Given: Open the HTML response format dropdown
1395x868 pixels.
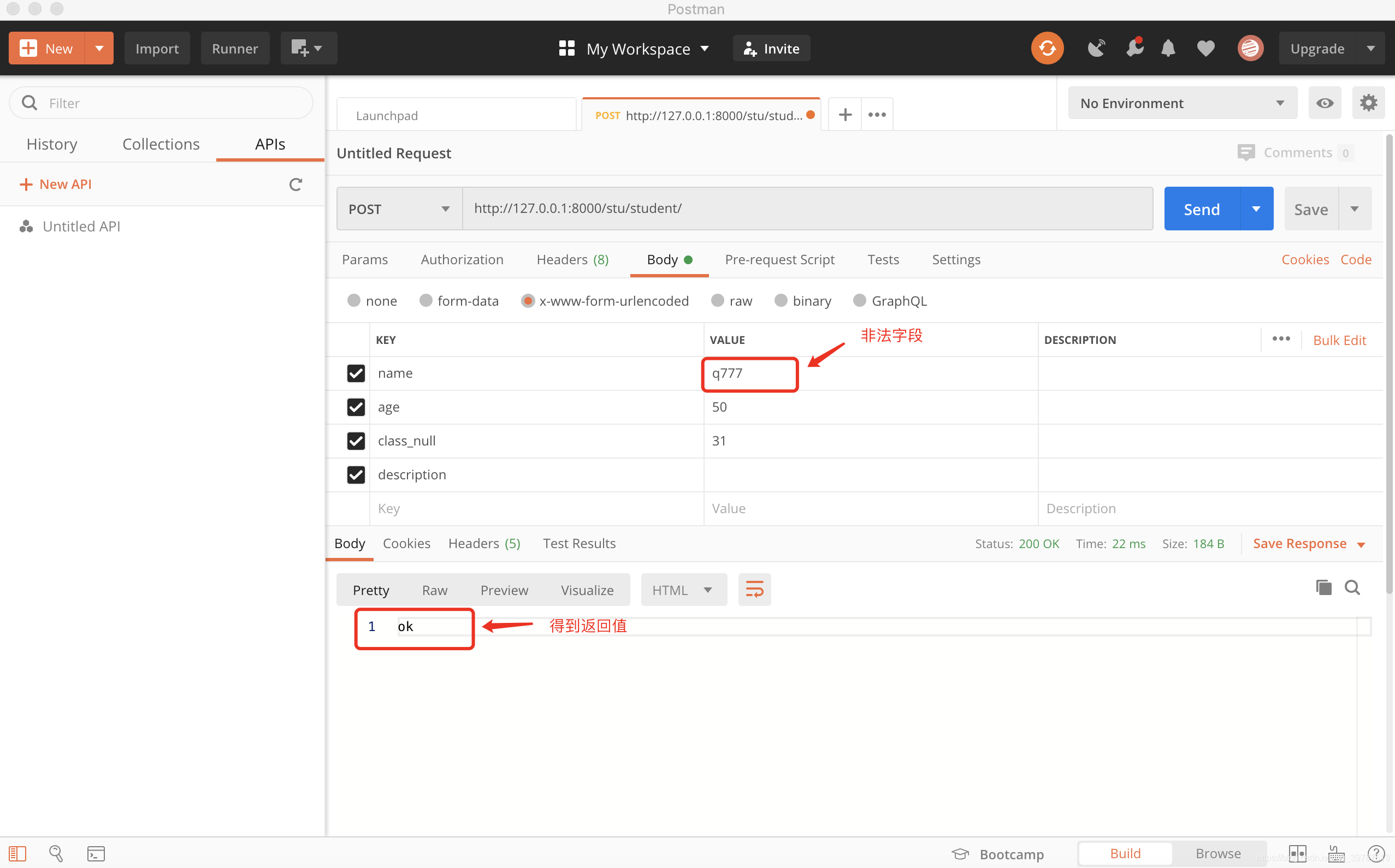Looking at the screenshot, I should point(683,590).
